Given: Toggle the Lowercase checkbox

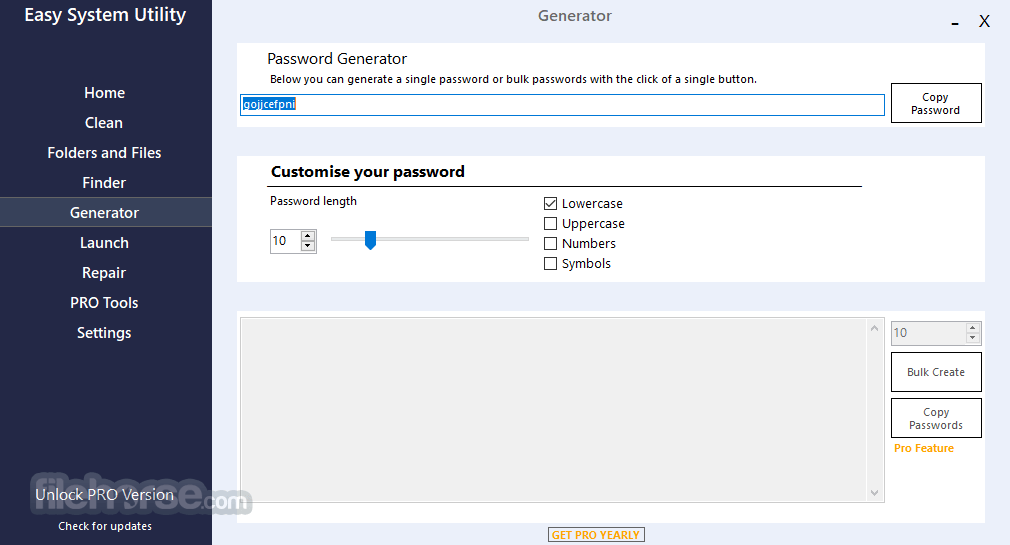Looking at the screenshot, I should tap(550, 204).
